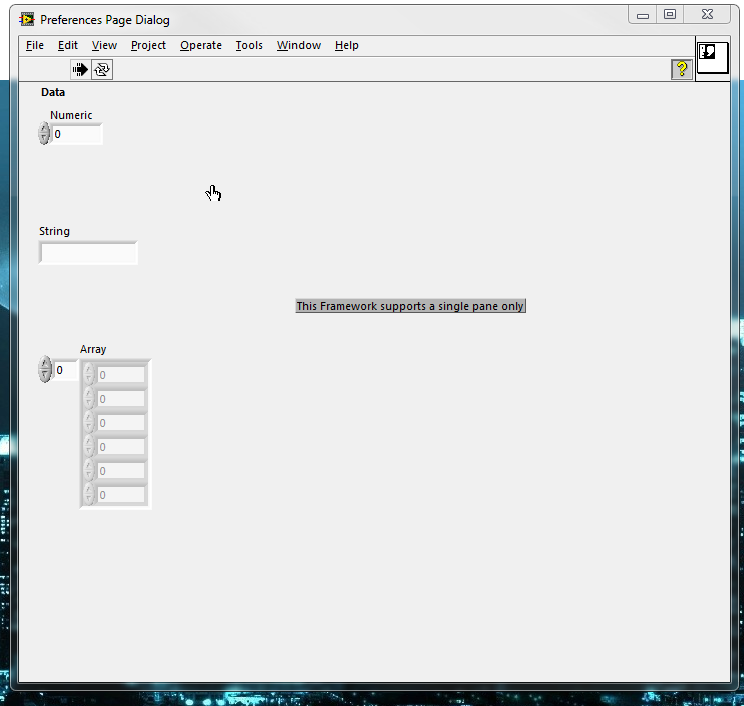Click the String input field
Viewport: 744px width, 706px height.
pyautogui.click(x=88, y=253)
